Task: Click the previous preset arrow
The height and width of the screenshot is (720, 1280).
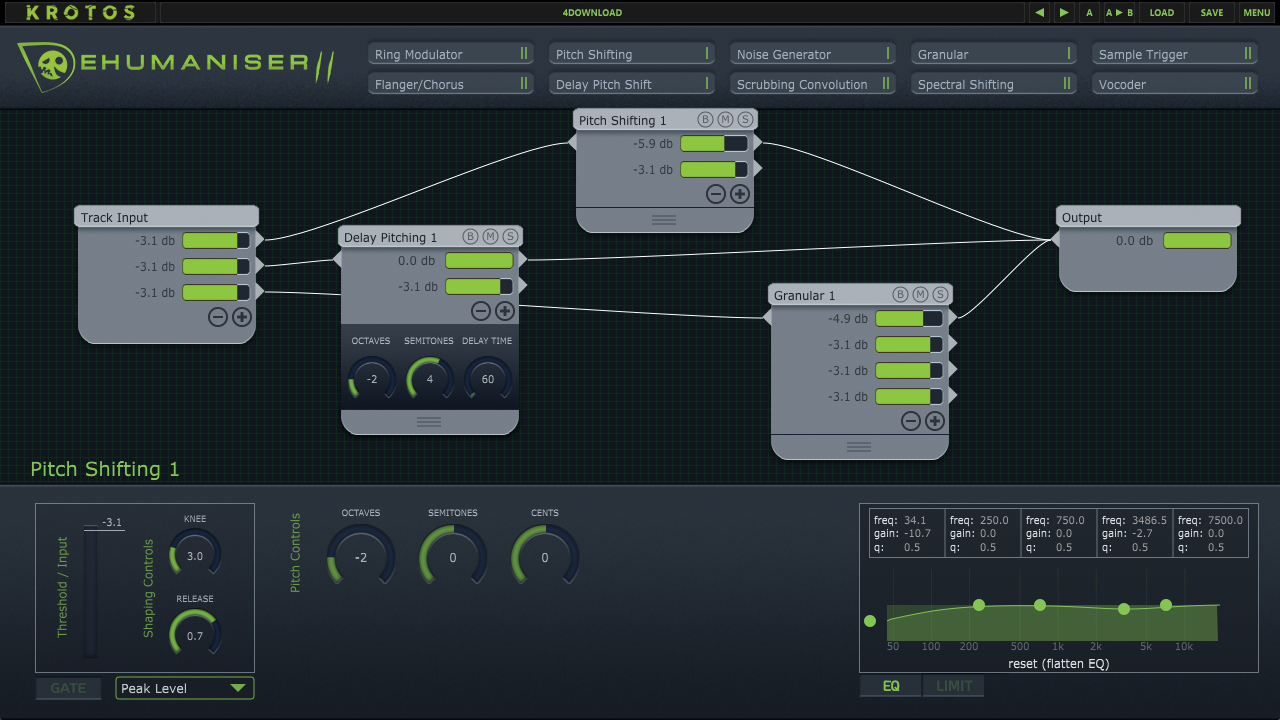Action: point(1040,13)
